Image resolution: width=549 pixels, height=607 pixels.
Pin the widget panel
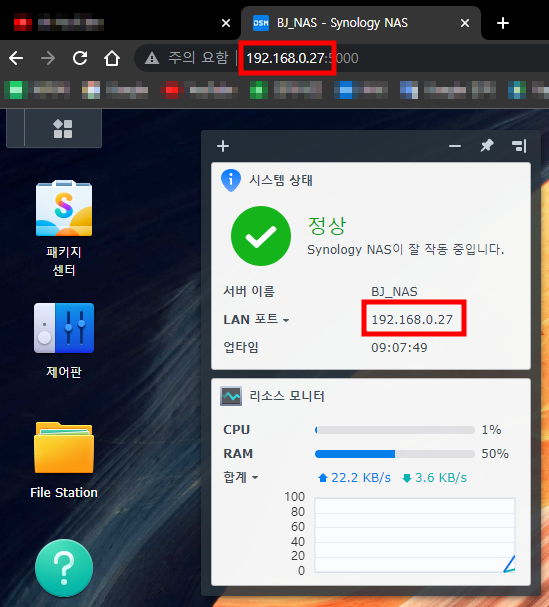pyautogui.click(x=487, y=146)
